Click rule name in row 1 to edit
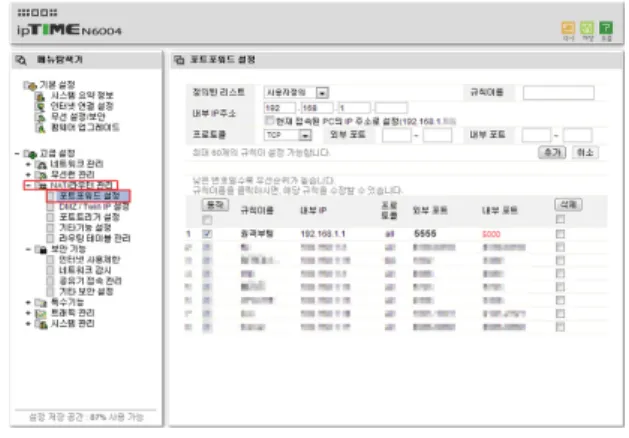 [x=257, y=234]
